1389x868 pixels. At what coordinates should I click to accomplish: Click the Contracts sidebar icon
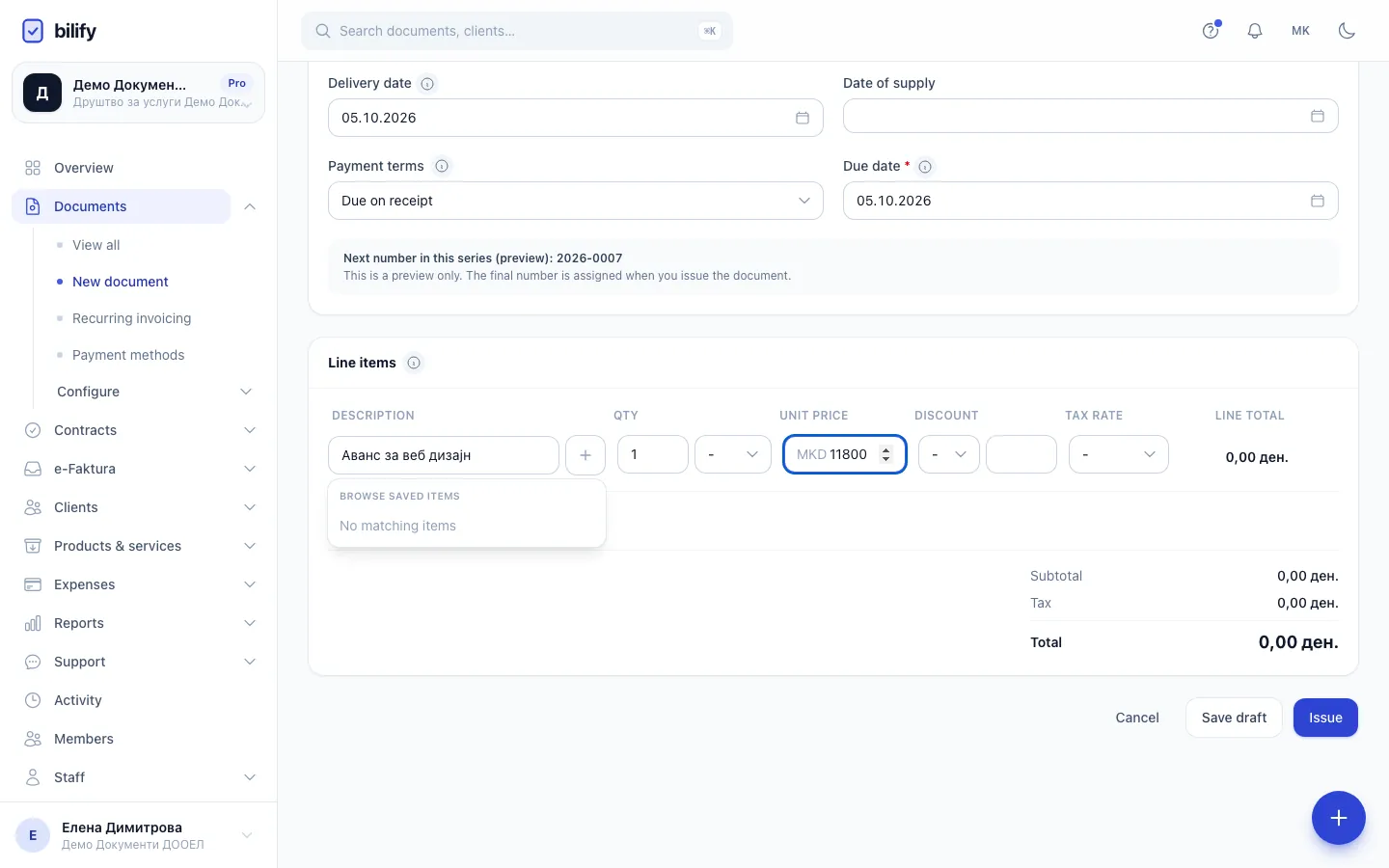coord(33,430)
